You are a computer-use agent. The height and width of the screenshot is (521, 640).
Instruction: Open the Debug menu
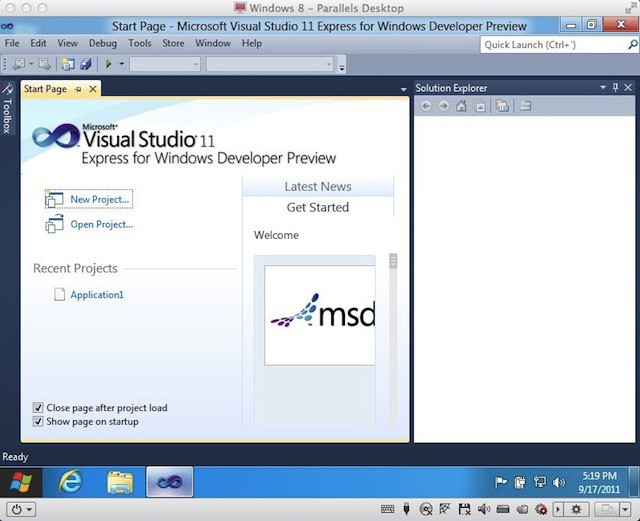point(102,44)
